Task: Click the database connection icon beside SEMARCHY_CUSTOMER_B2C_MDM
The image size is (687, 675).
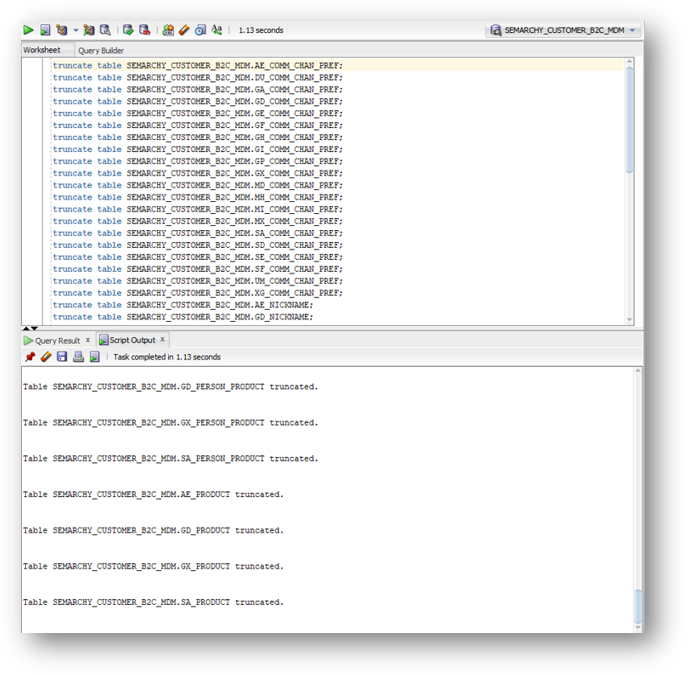Action: click(x=496, y=30)
